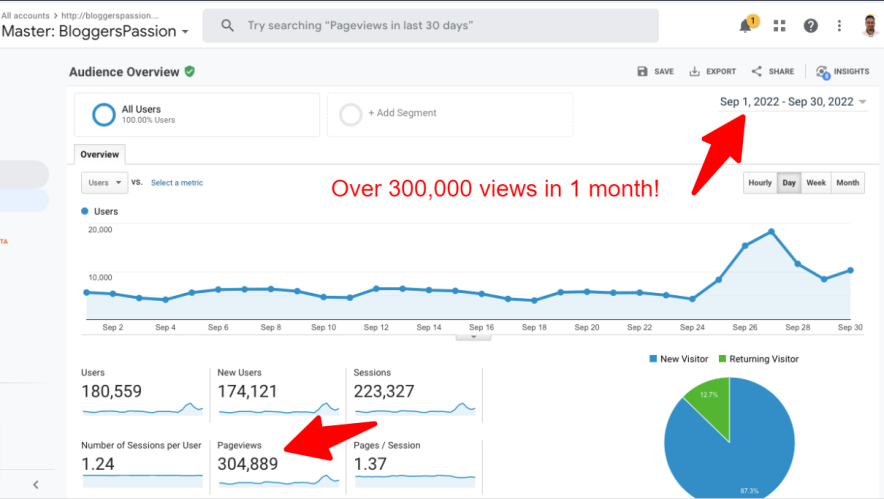The image size is (884, 499).
Task: Switch chart to Hourly view
Action: tap(760, 183)
